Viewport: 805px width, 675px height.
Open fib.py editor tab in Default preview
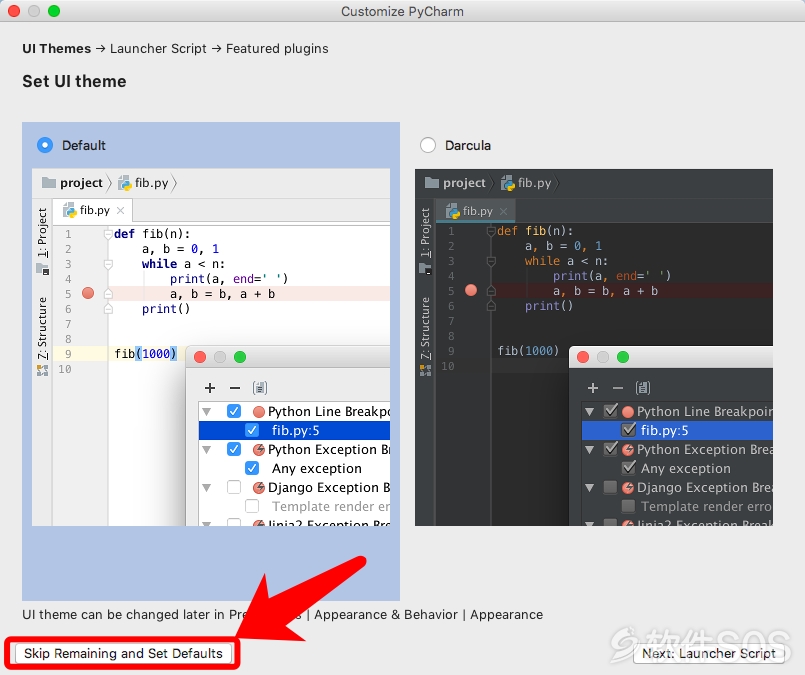tap(92, 210)
